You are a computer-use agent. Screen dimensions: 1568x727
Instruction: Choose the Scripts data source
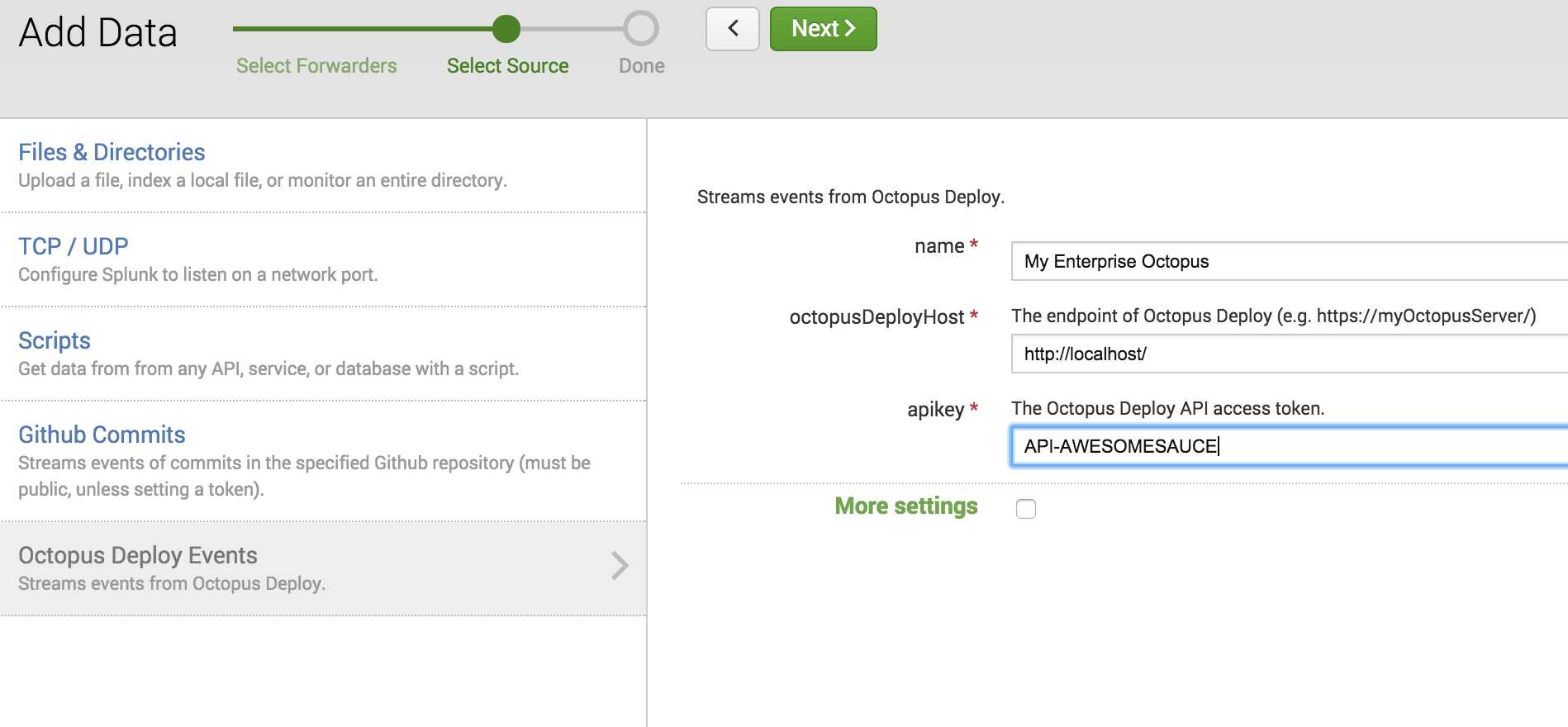(55, 340)
